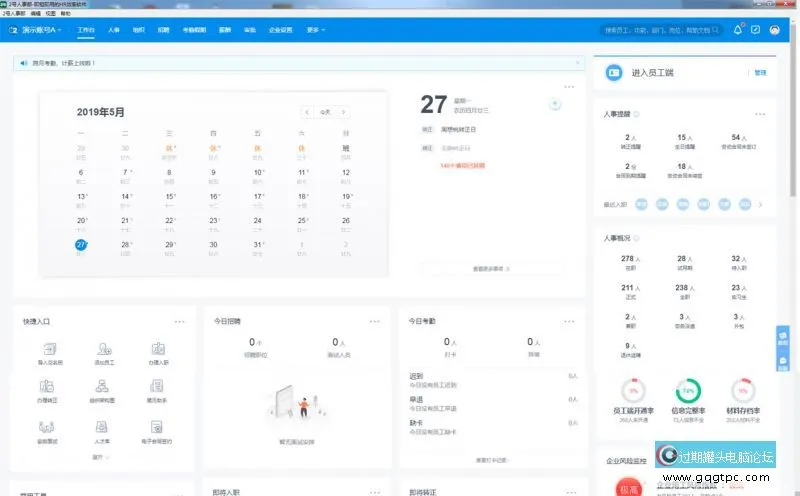Click the info icon beside 人事提醒
The image size is (800, 496).
[636, 114]
